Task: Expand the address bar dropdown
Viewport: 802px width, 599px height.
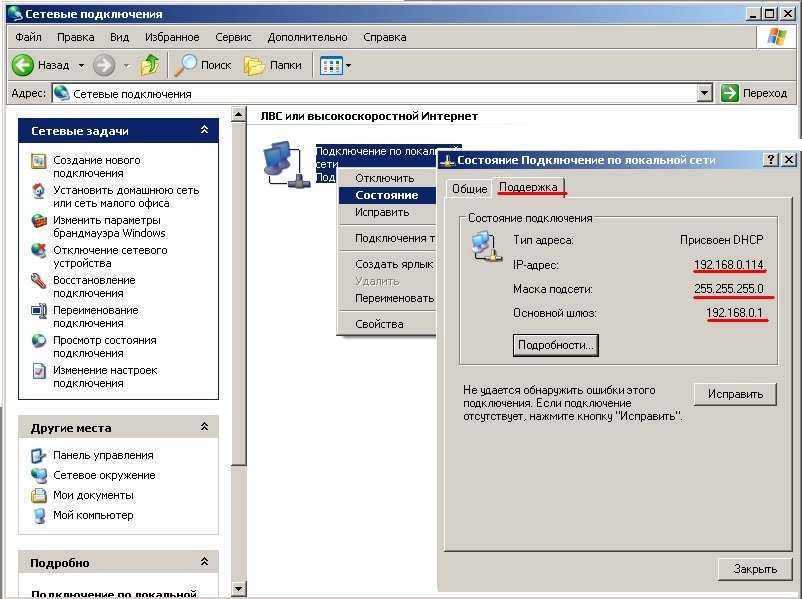Action: tap(705, 93)
